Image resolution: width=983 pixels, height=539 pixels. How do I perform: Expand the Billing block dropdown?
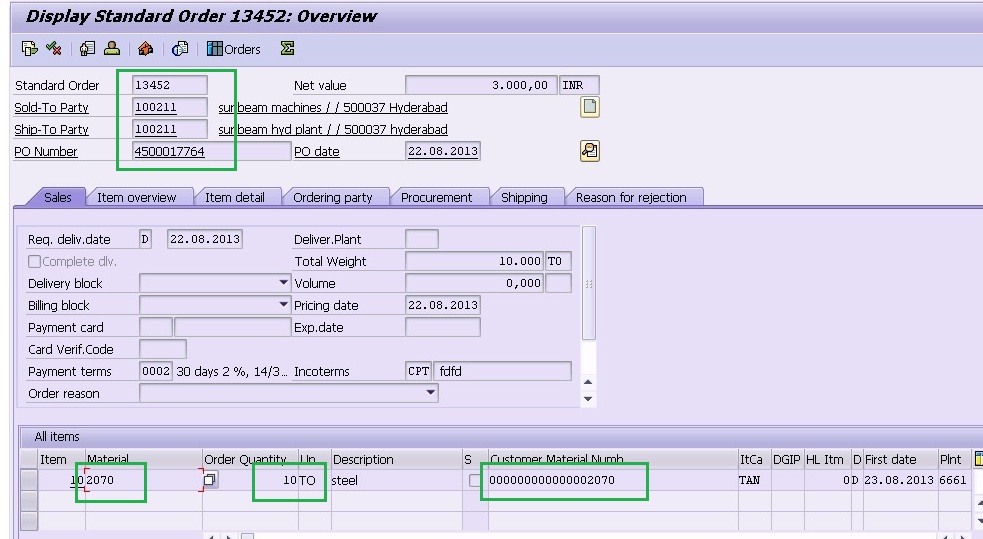pyautogui.click(x=284, y=306)
